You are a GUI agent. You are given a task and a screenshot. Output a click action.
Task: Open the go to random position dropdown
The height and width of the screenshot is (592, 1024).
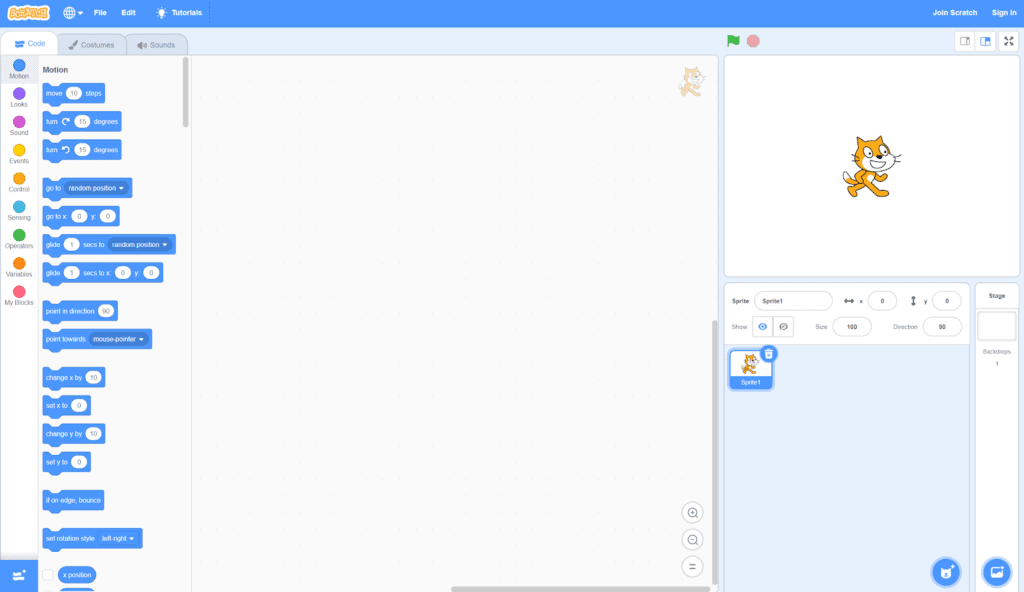[x=96, y=188]
